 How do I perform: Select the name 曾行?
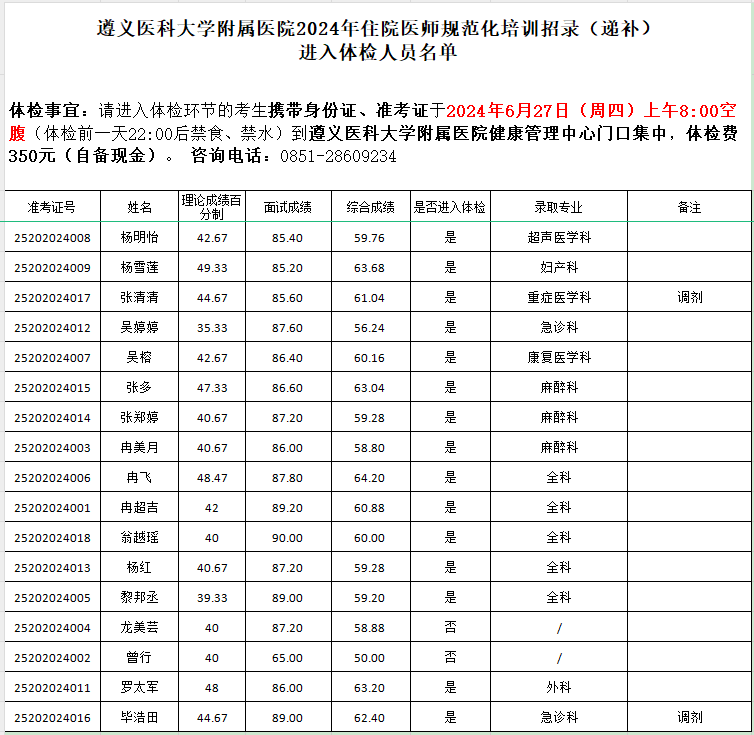click(x=139, y=657)
